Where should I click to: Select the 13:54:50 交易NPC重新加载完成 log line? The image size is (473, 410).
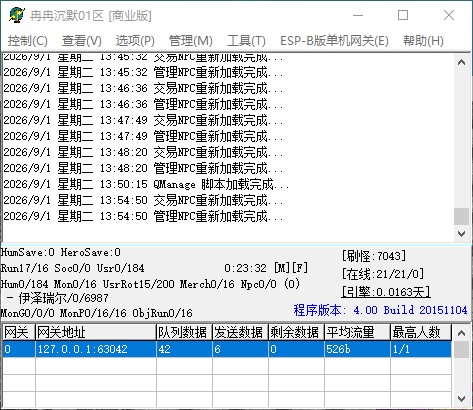[x=143, y=200]
